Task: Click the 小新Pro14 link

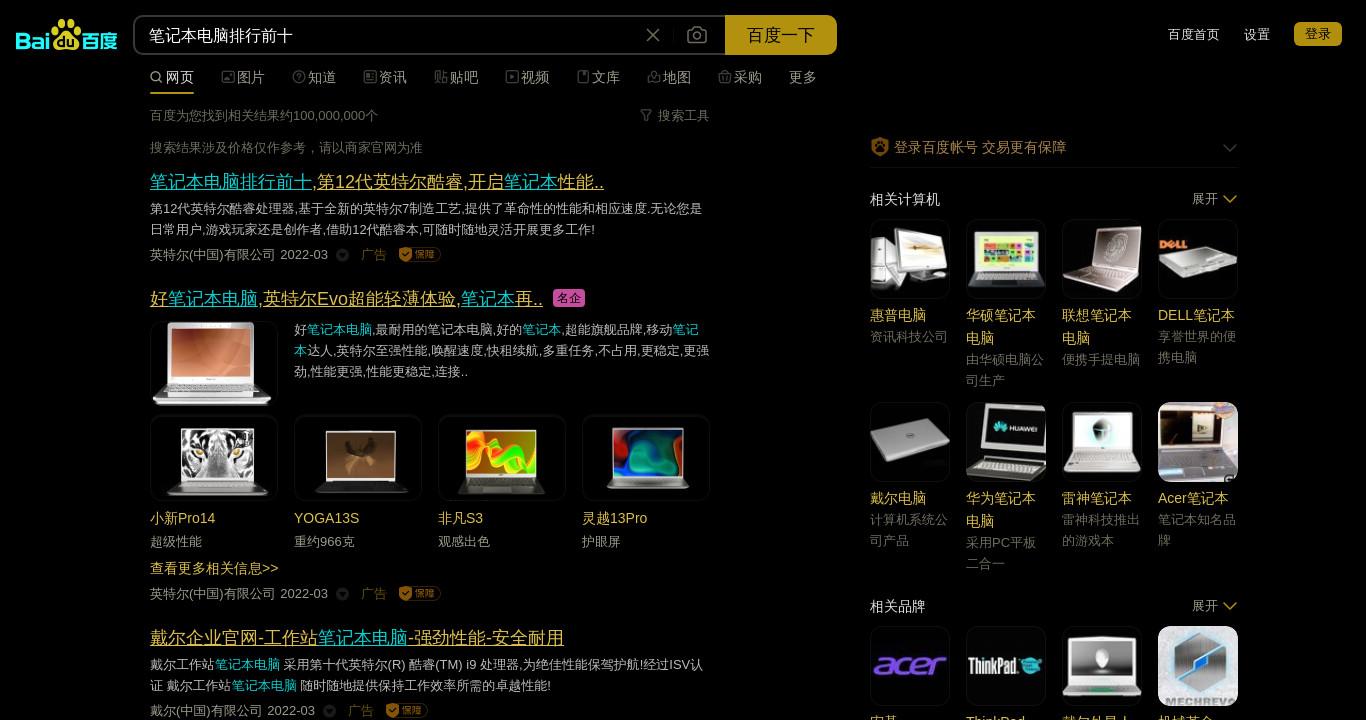Action: point(183,518)
